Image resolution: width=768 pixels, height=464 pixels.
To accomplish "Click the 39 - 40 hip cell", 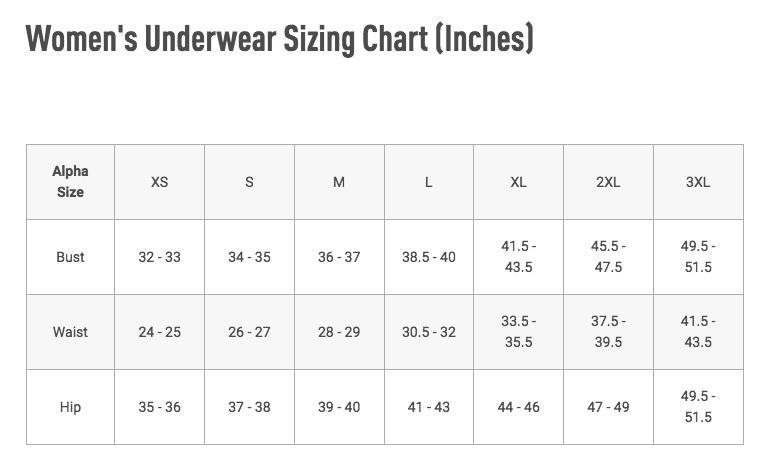I will point(339,407).
